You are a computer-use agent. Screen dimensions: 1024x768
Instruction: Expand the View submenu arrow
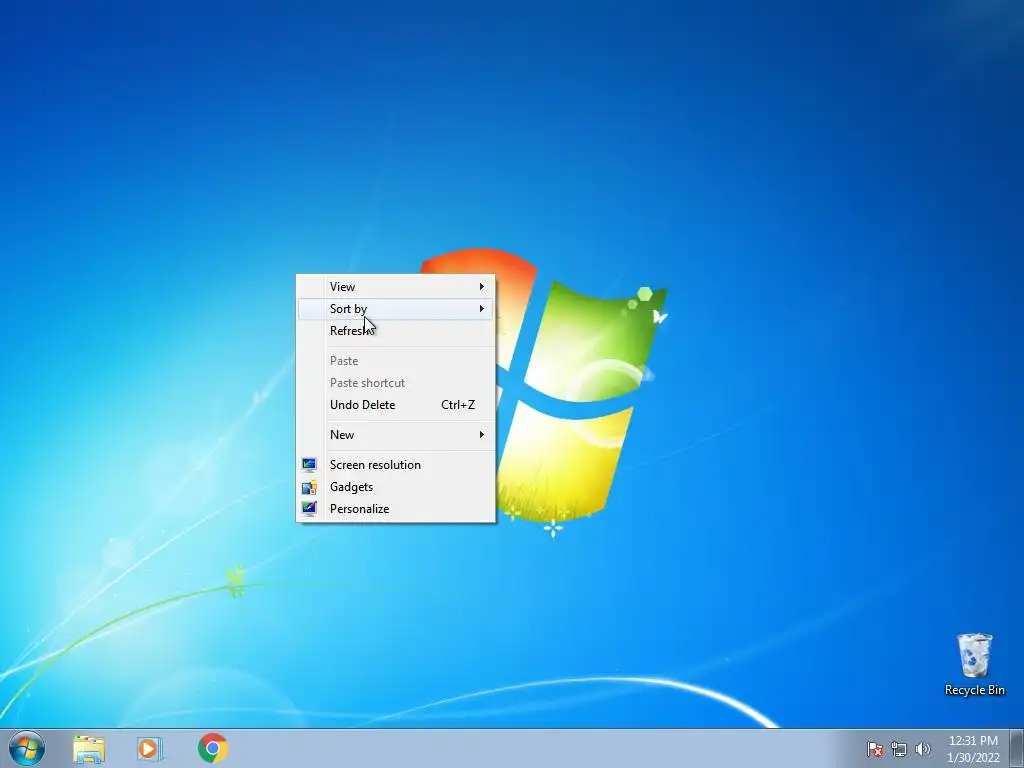482,287
